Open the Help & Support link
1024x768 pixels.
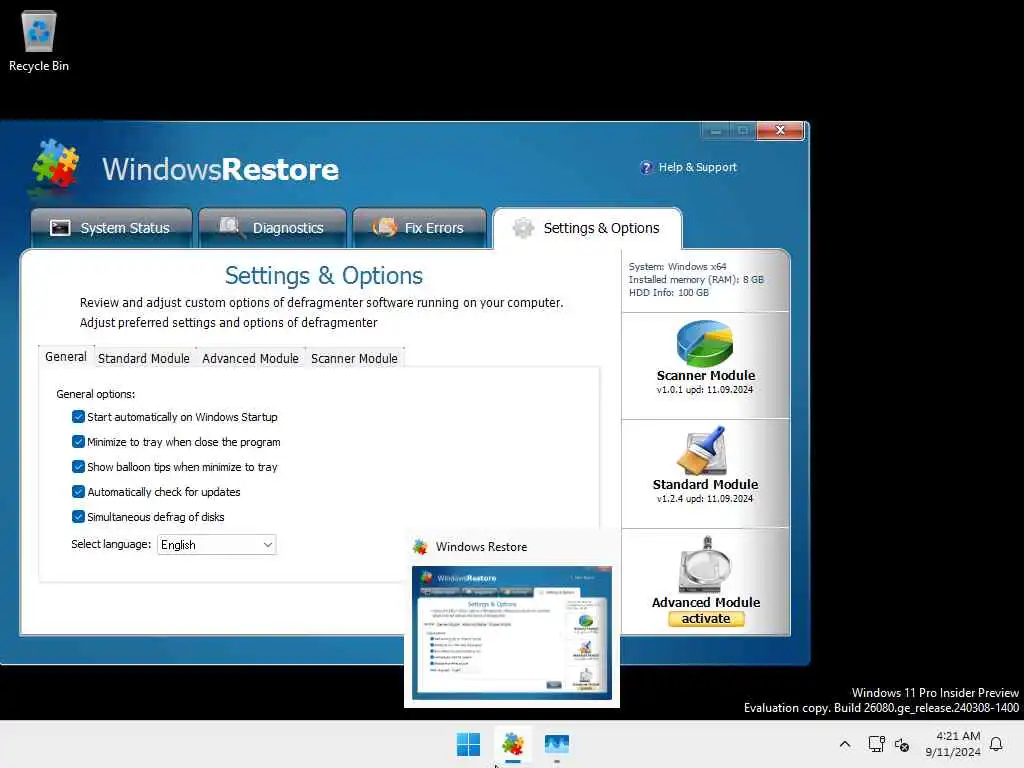coord(697,167)
